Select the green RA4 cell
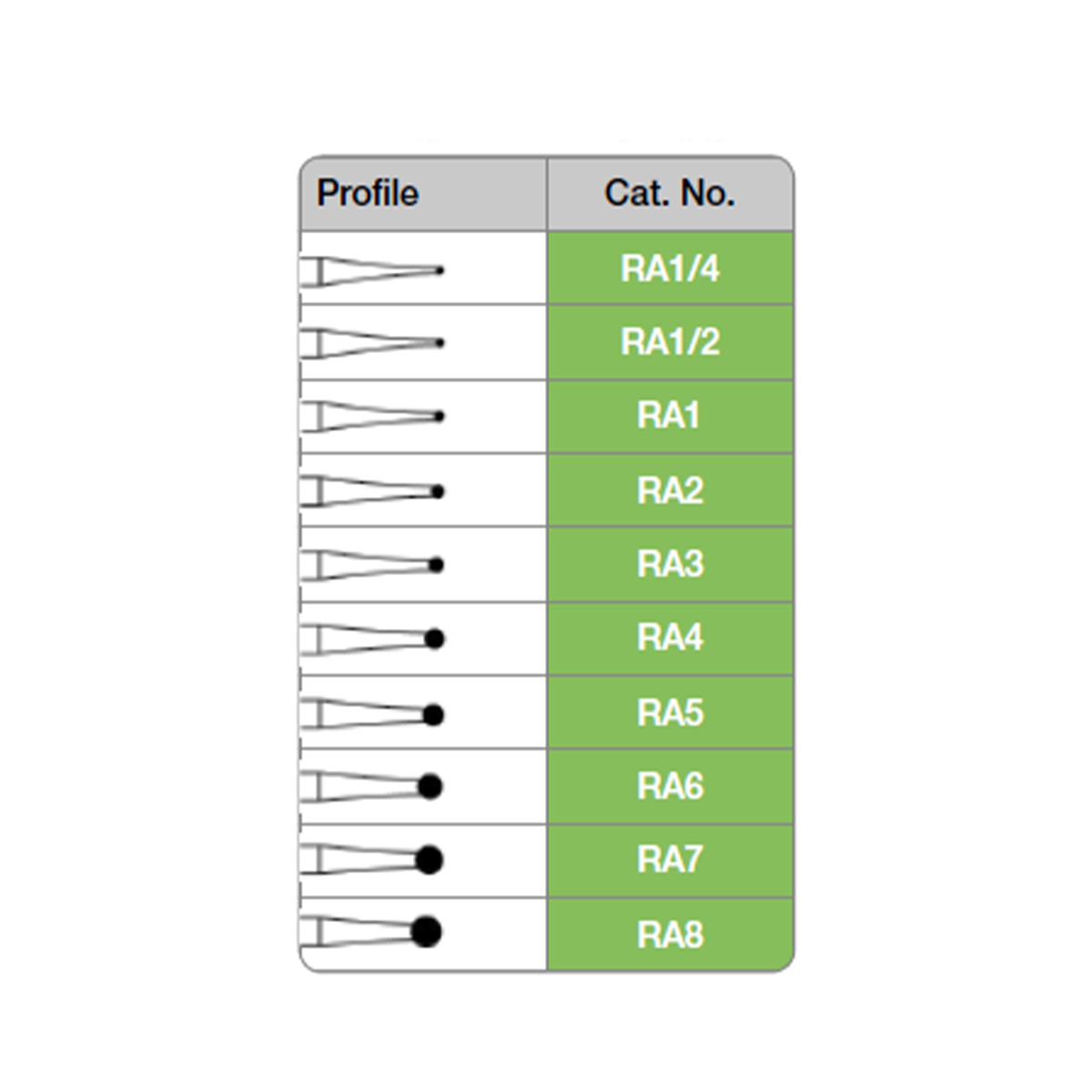1092x1092 pixels. point(670,639)
